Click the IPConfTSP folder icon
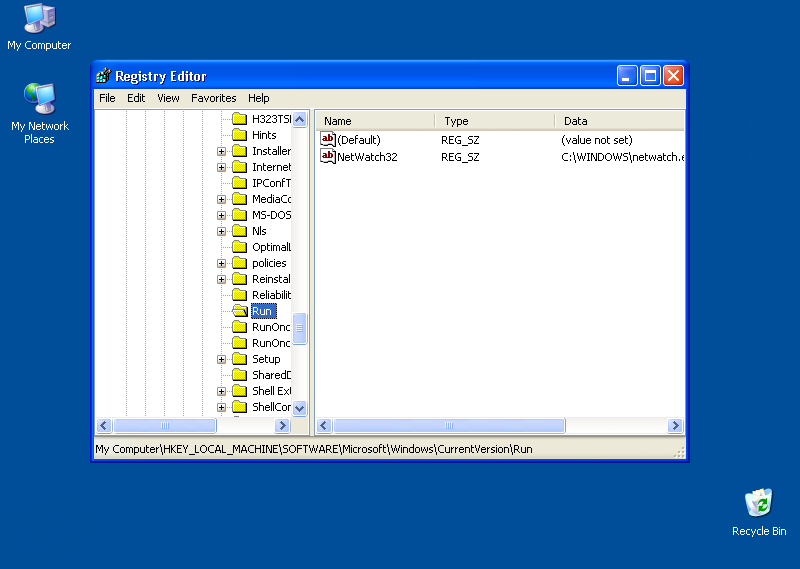 tap(239, 183)
